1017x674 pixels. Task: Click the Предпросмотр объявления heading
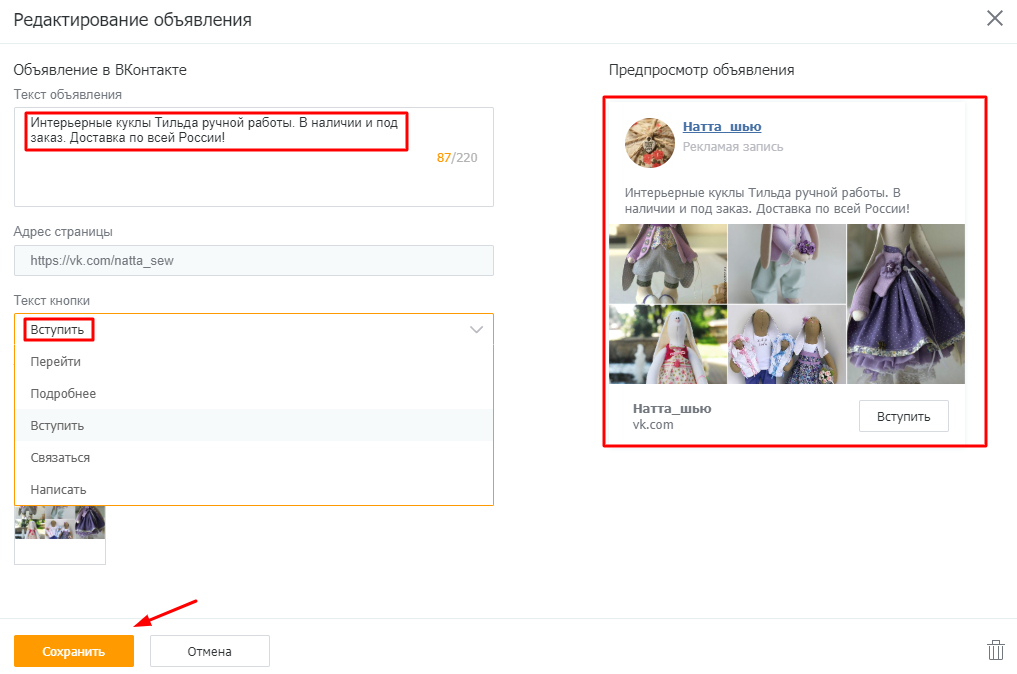coord(701,70)
